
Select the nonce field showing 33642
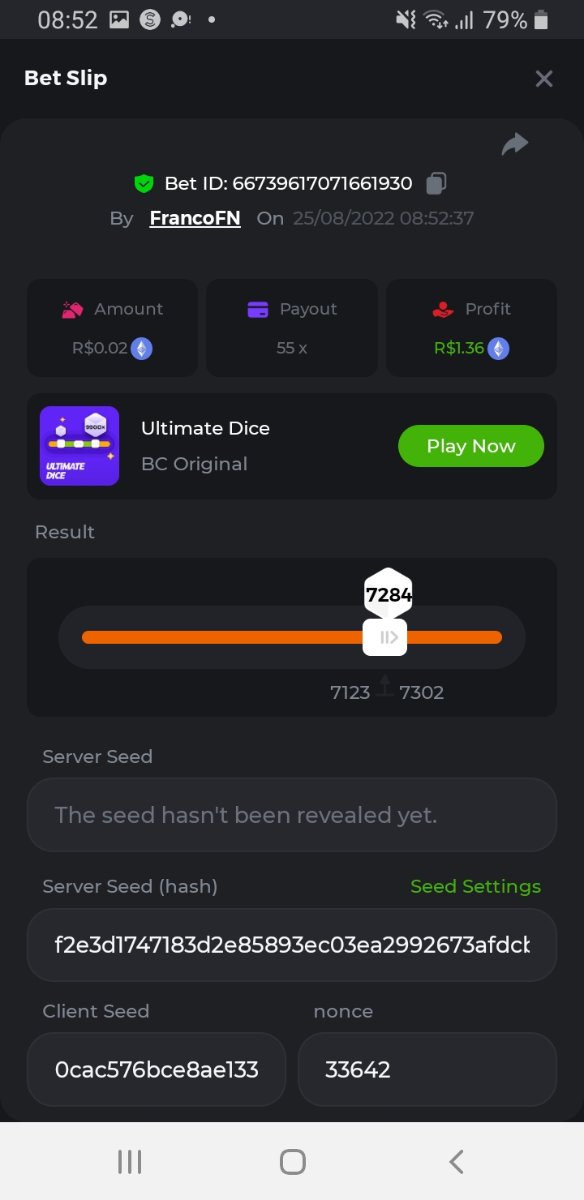coord(428,1070)
